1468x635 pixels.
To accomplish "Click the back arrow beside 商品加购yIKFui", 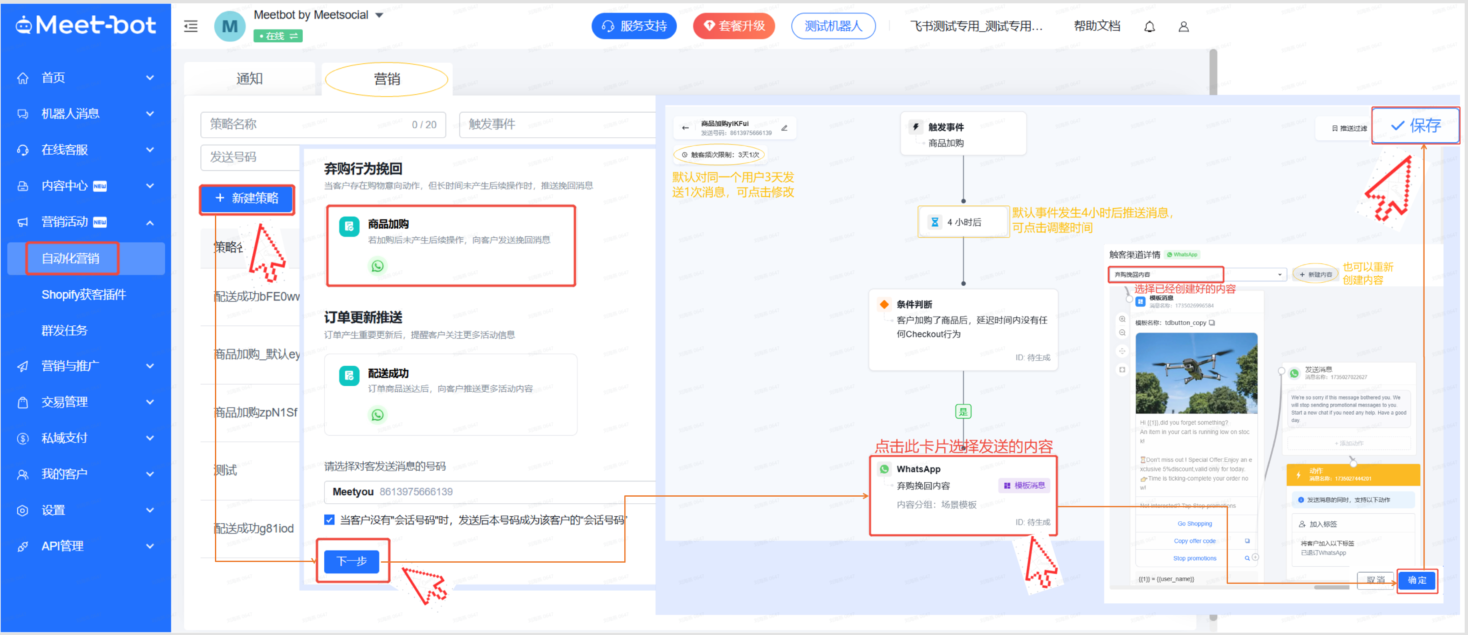I will pyautogui.click(x=686, y=128).
